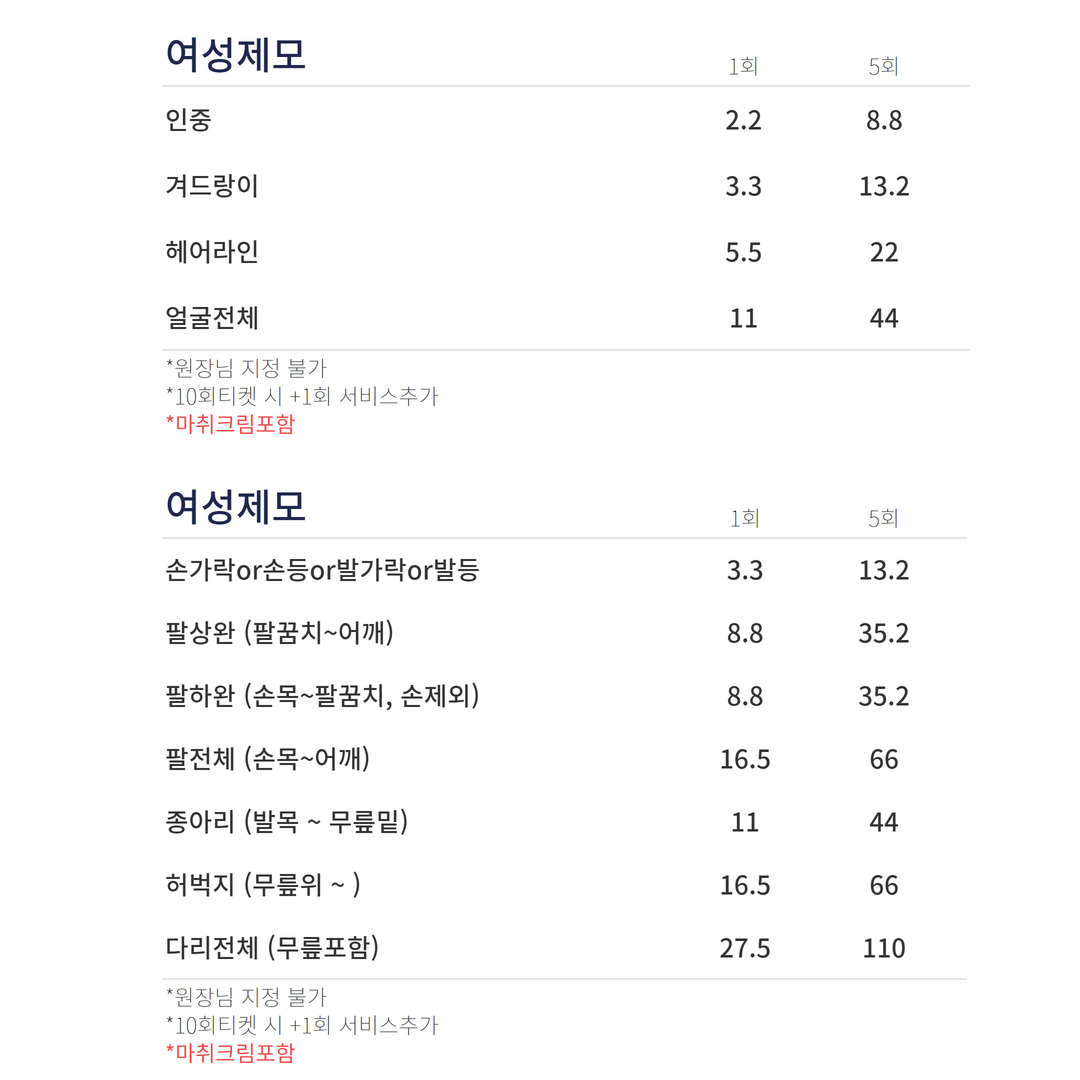
Task: Click the 손가락or손등or발가락or발등 item
Action: point(322,571)
